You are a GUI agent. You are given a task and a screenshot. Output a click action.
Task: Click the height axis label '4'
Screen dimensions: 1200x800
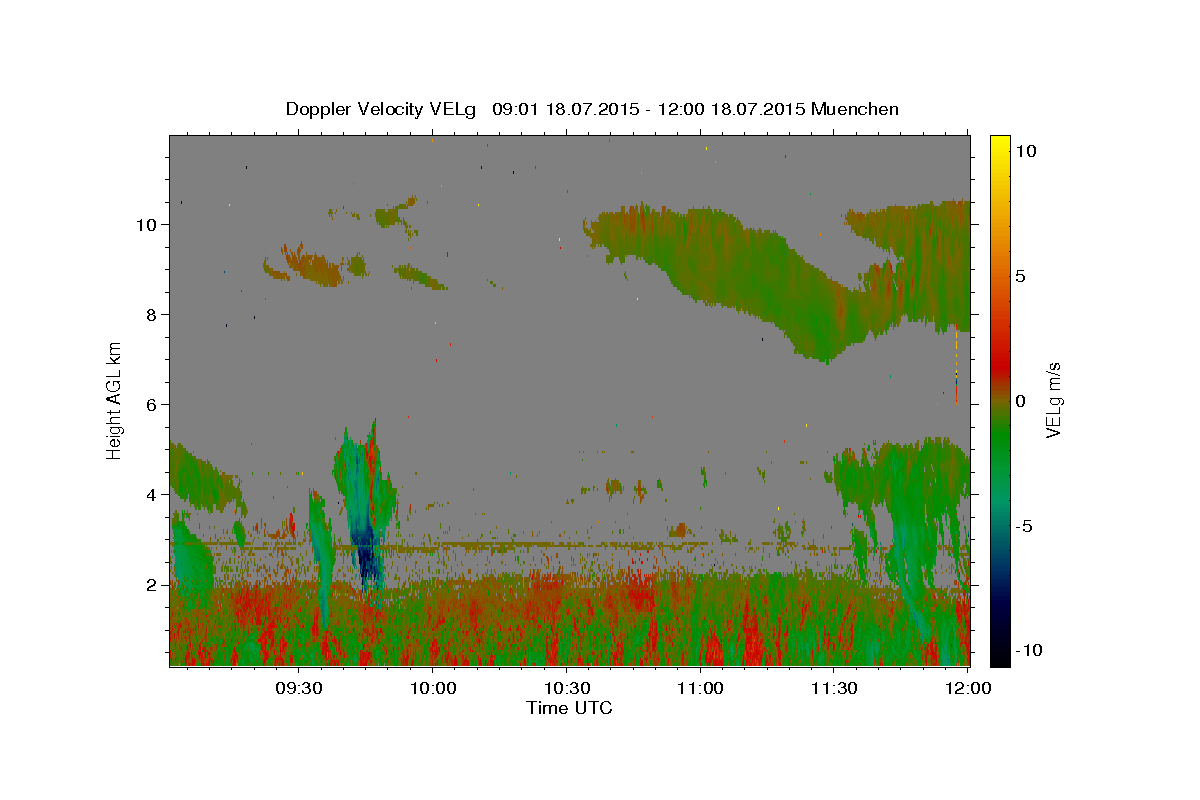tap(151, 495)
